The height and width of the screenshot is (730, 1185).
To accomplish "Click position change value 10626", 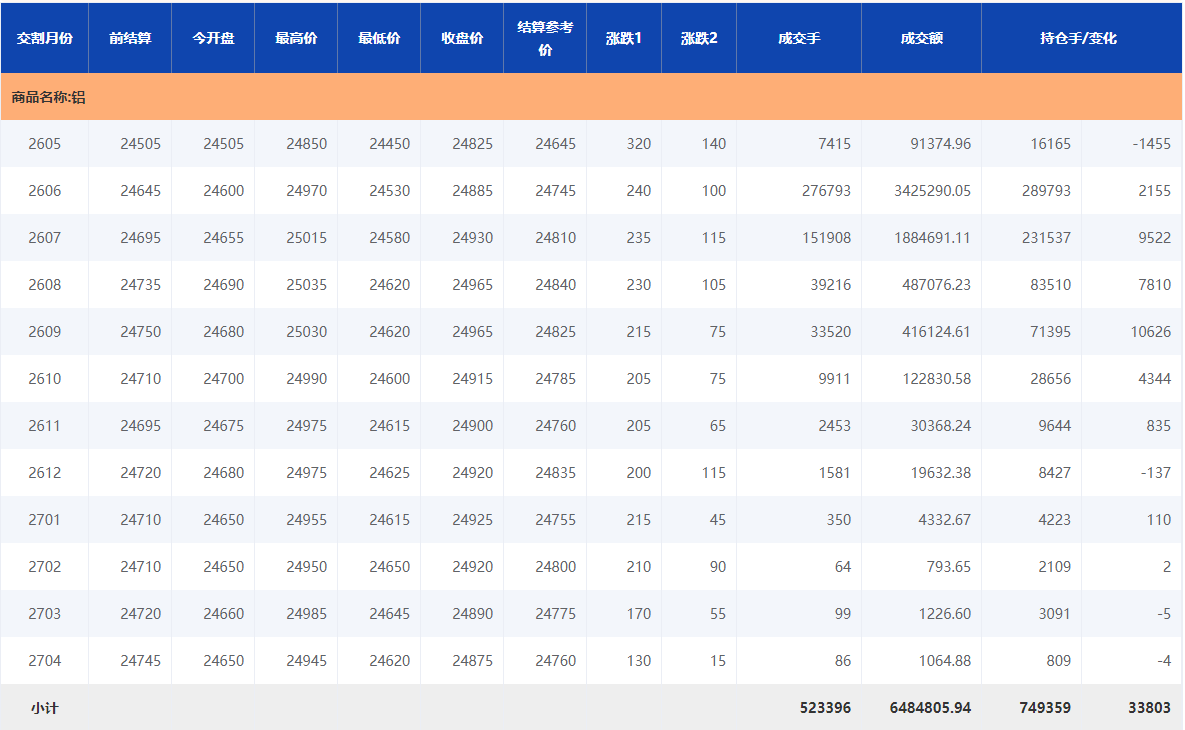I will (1150, 331).
